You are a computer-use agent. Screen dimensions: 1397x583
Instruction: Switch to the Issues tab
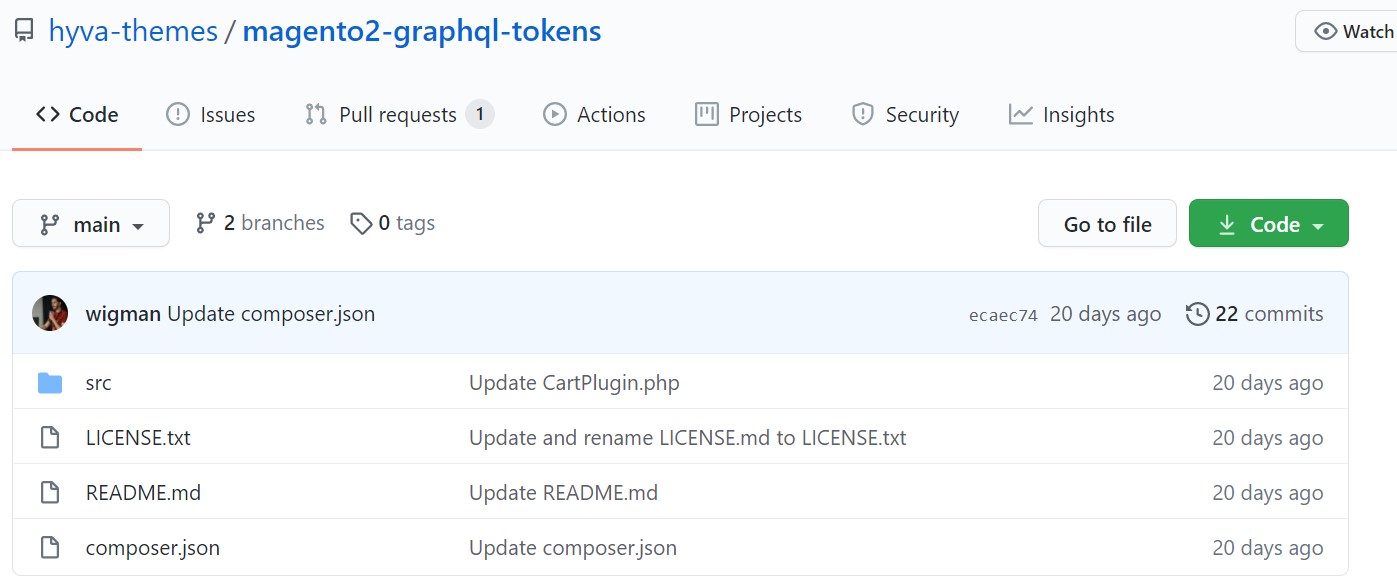pyautogui.click(x=210, y=115)
